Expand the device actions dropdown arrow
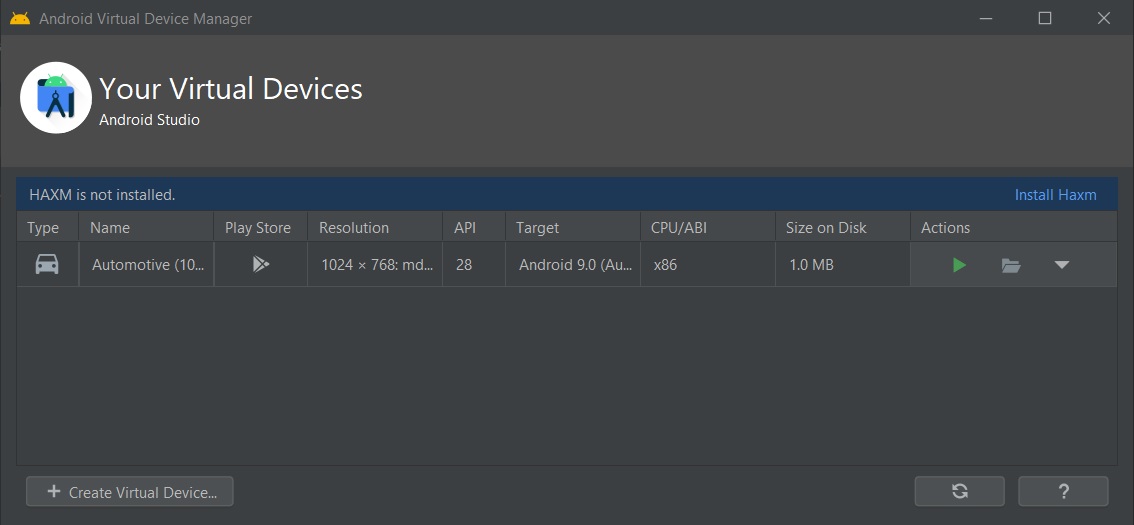Image resolution: width=1134 pixels, height=525 pixels. coord(1062,265)
